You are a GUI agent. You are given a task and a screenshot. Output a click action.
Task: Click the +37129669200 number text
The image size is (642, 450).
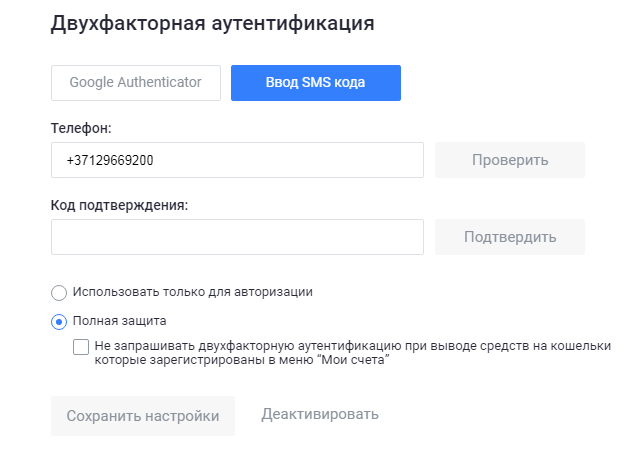pos(110,160)
